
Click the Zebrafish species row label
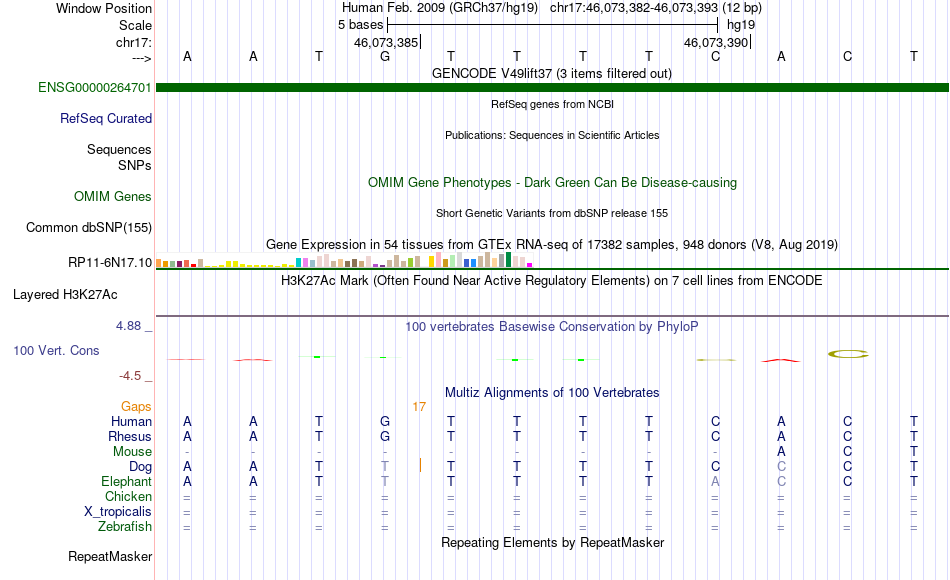[125, 527]
